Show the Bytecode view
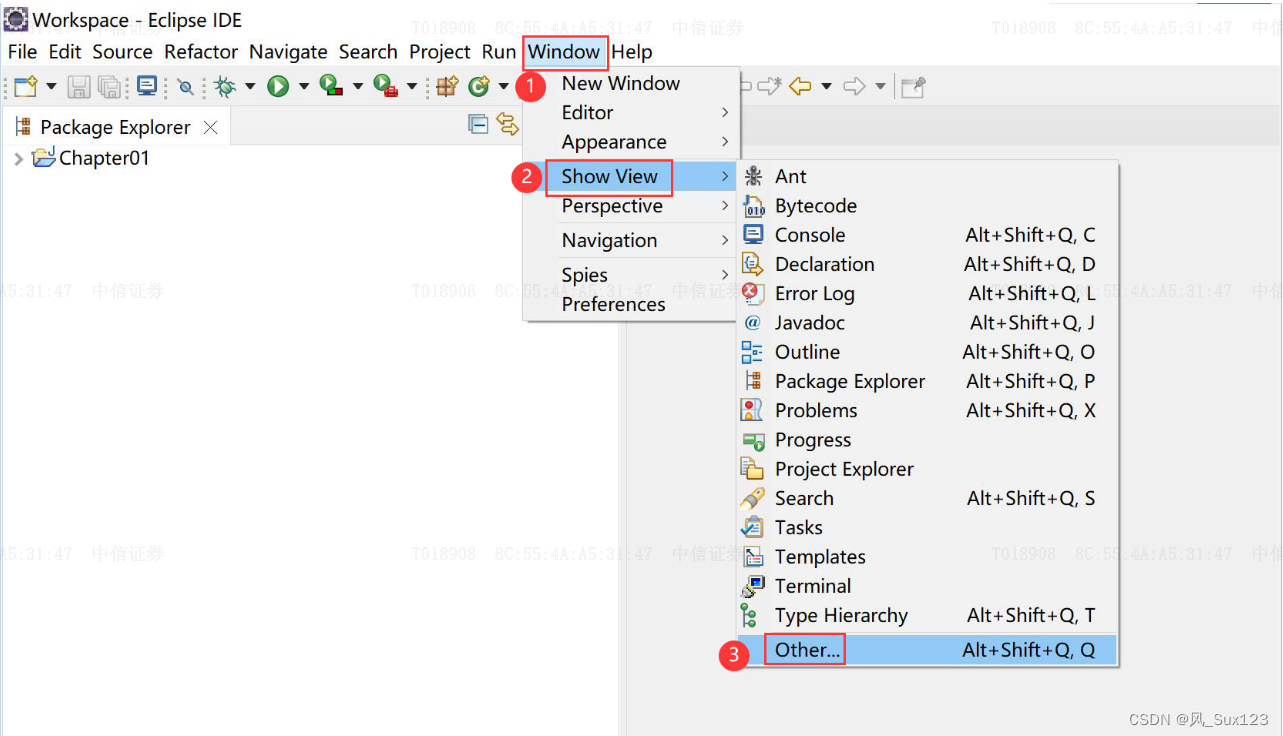 tap(927, 206)
